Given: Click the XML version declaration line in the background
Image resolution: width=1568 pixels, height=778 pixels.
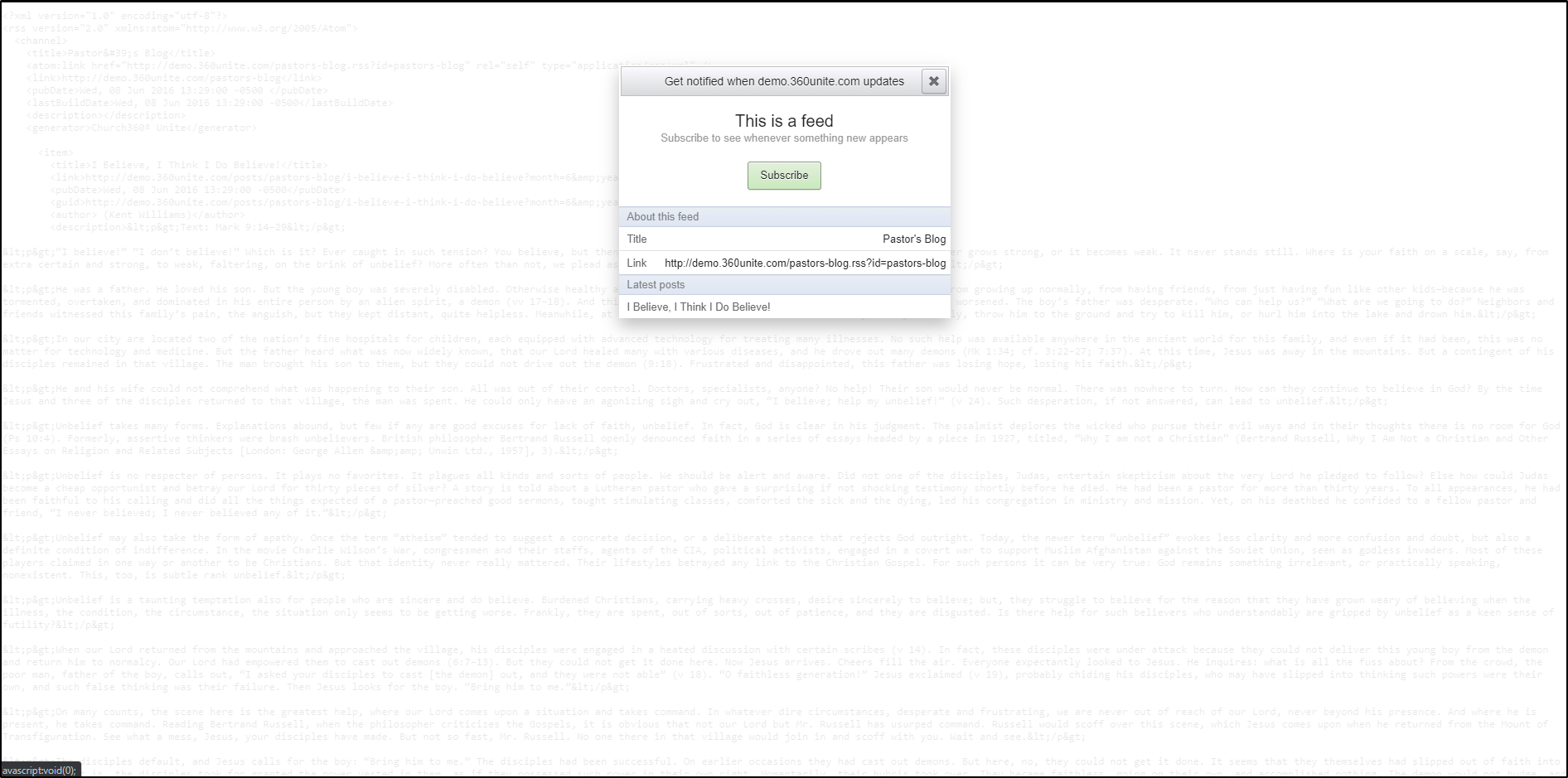Looking at the screenshot, I should [x=116, y=16].
